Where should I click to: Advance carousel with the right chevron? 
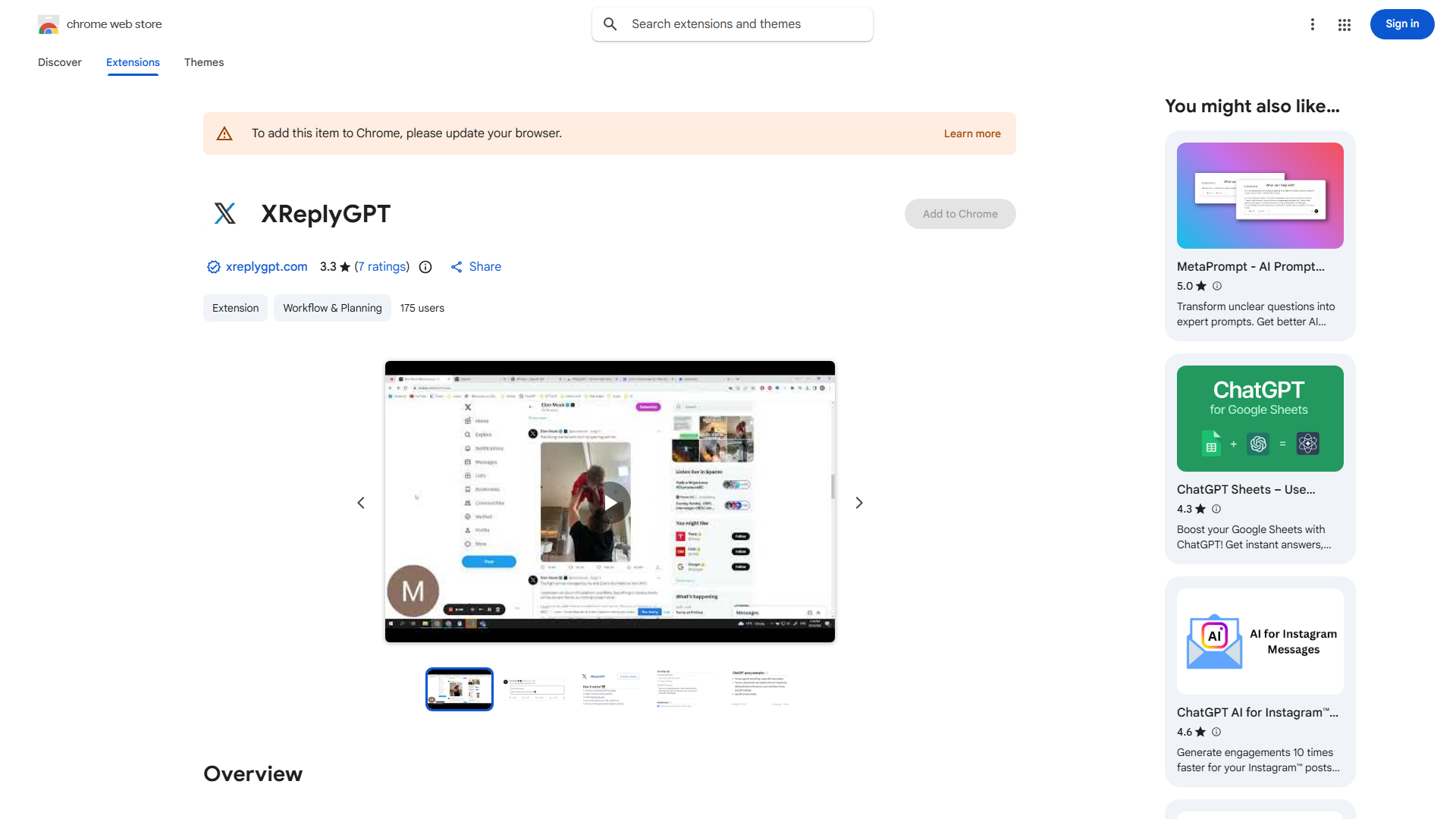(x=858, y=502)
